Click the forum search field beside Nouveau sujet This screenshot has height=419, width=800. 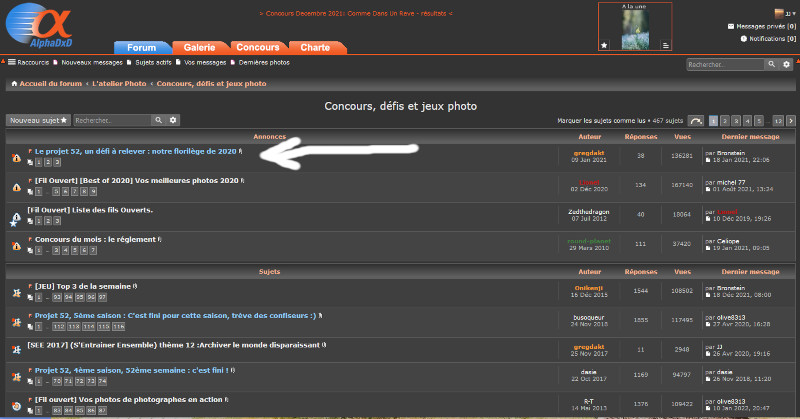point(111,120)
